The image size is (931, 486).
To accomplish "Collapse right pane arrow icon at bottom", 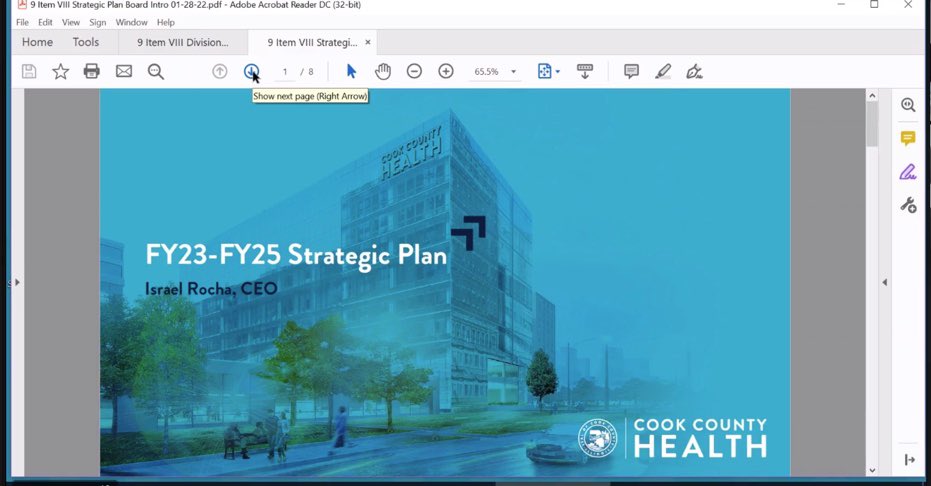I will point(910,460).
